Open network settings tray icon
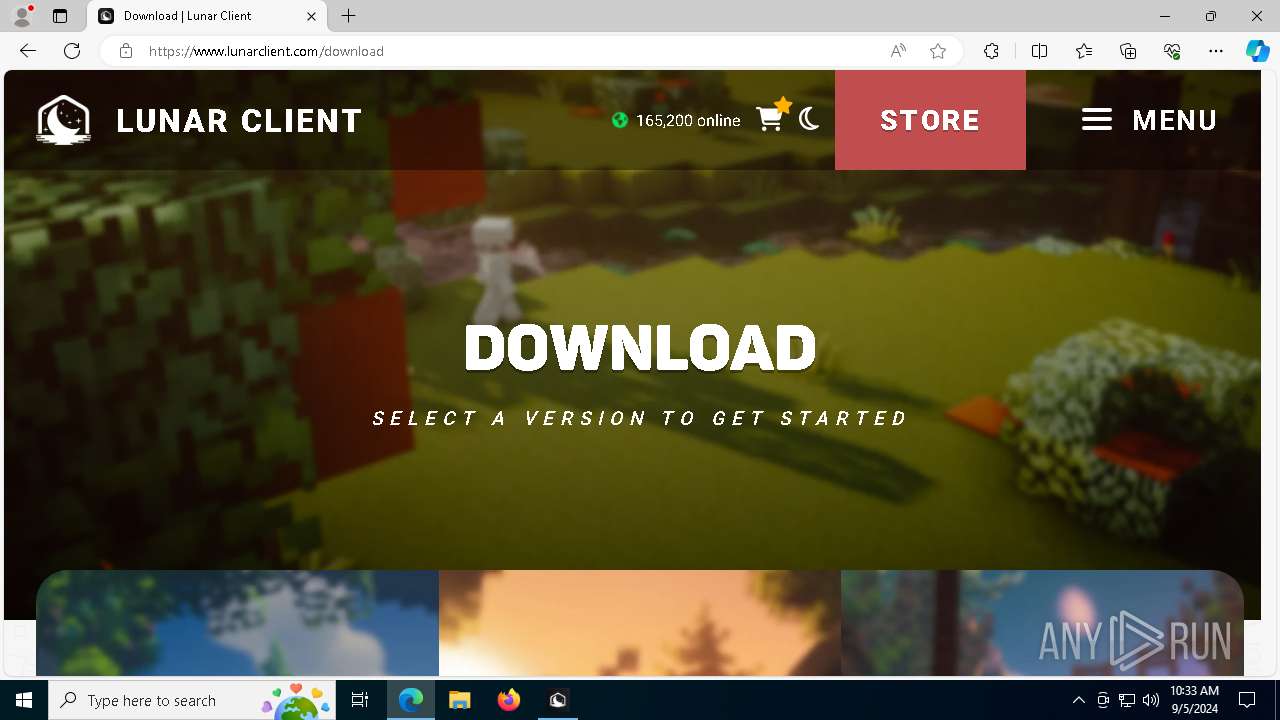Viewport: 1280px width, 720px height. [x=1126, y=700]
